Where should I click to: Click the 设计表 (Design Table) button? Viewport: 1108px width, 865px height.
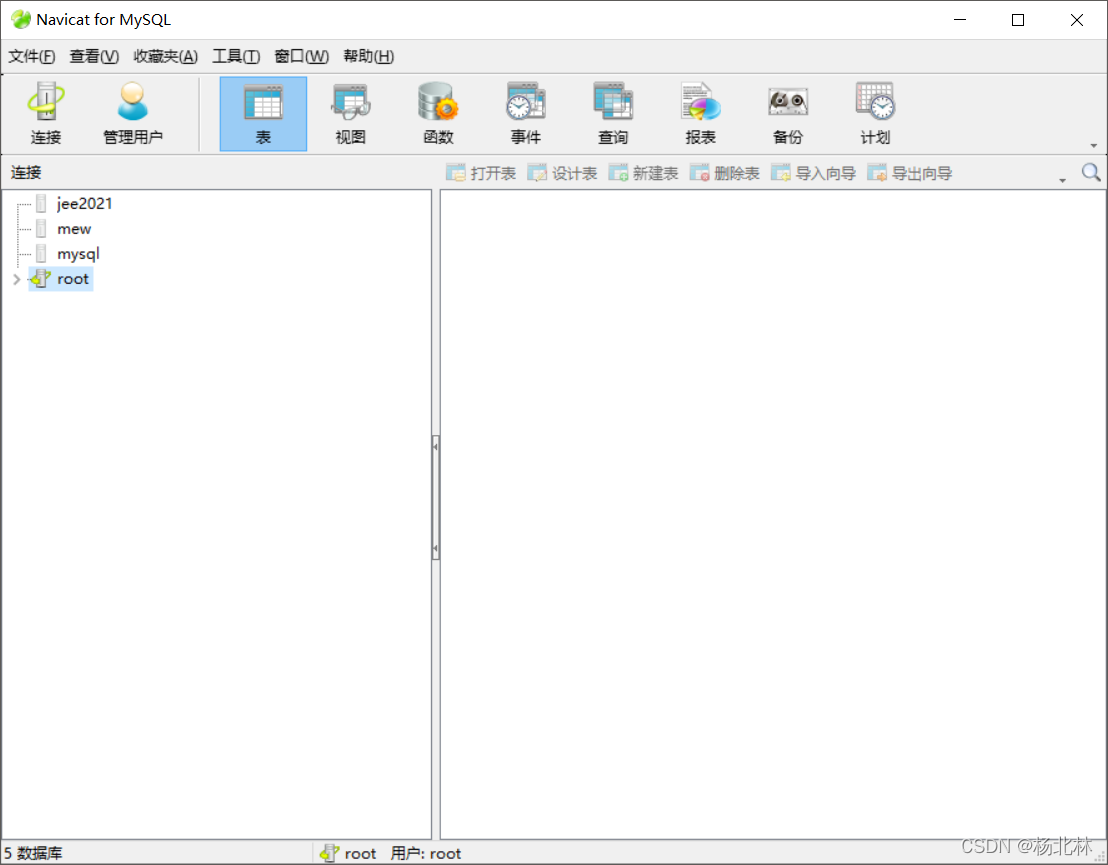click(x=562, y=173)
